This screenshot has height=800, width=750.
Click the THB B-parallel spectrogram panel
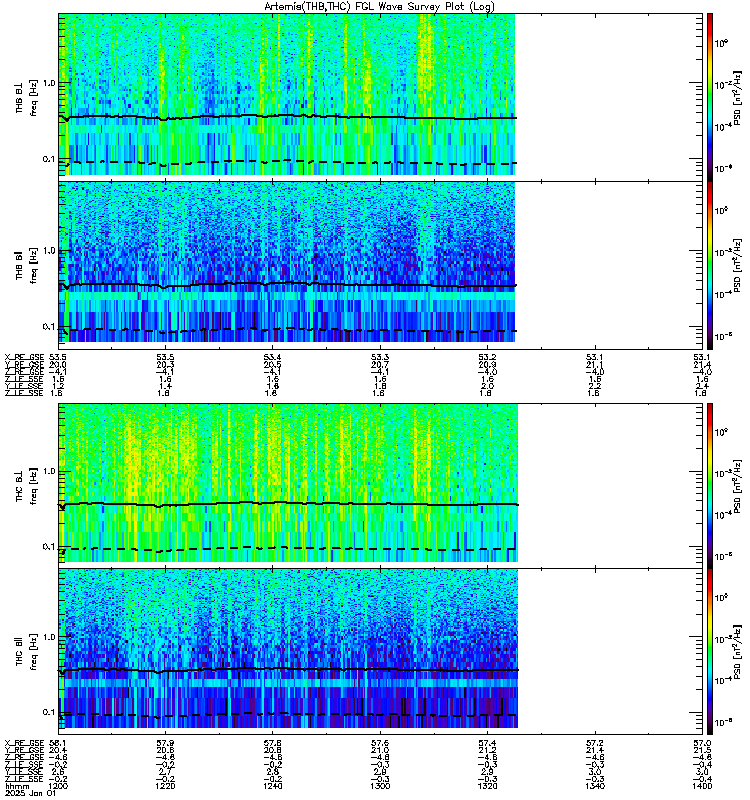click(x=381, y=265)
